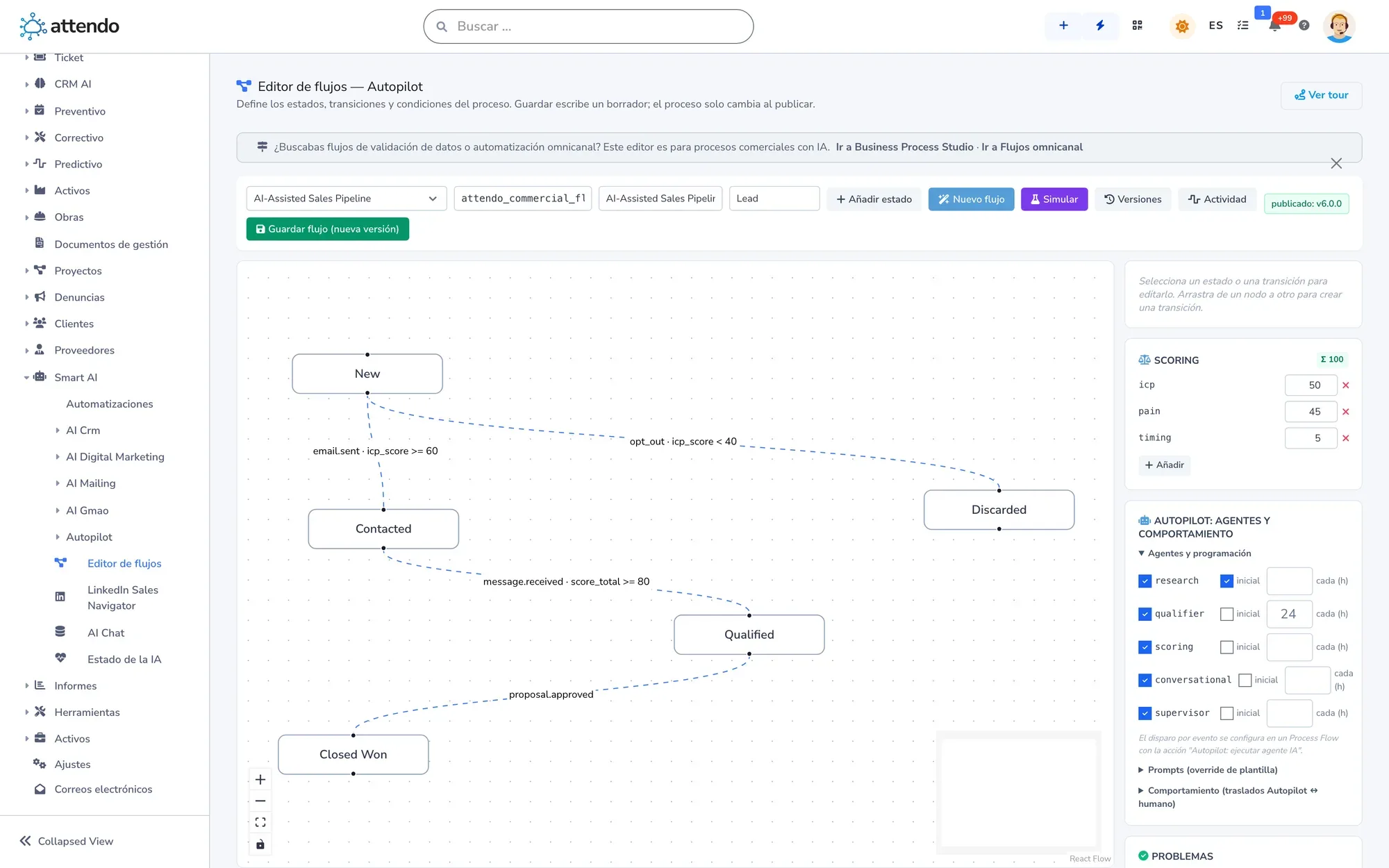The image size is (1389, 868).
Task: Uncheck the conversational agent checkbox
Action: (x=1145, y=681)
